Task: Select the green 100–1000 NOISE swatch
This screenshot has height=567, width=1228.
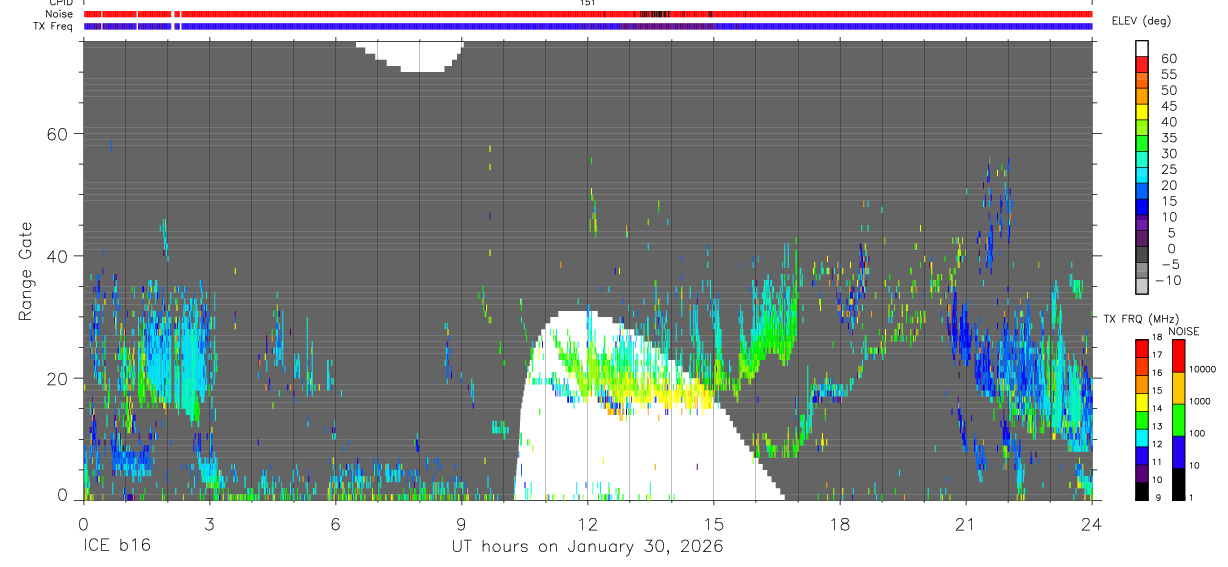Action: (x=1178, y=420)
